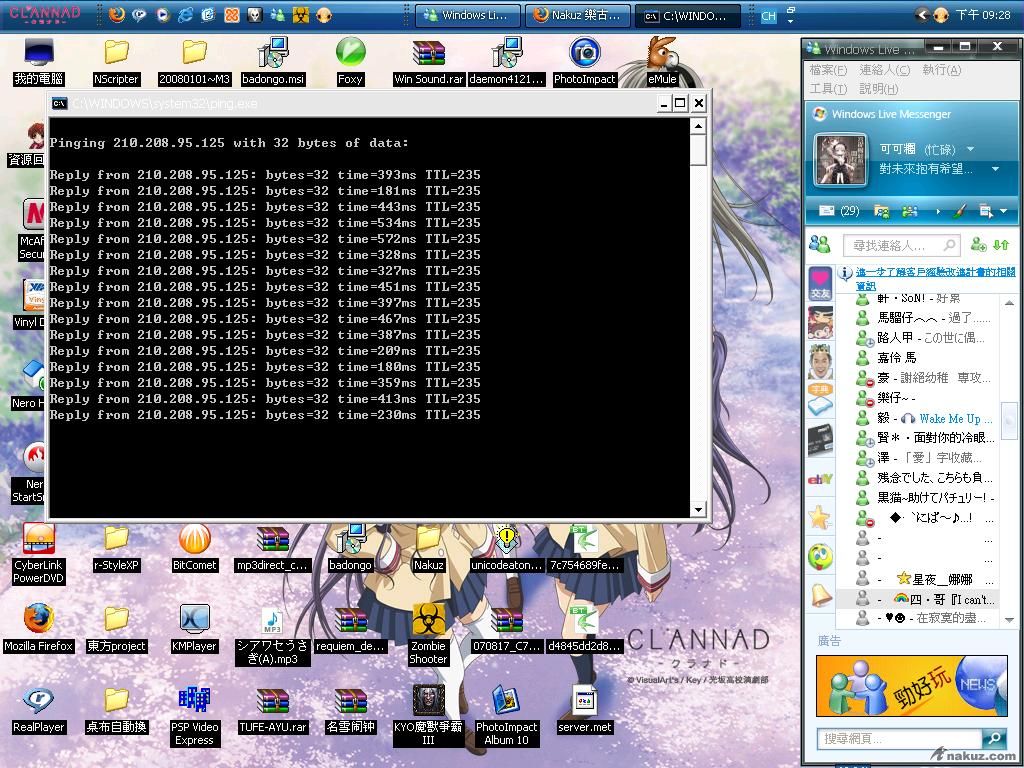Click the 尋找連絡人 search field
The image size is (1024, 768).
[901, 246]
